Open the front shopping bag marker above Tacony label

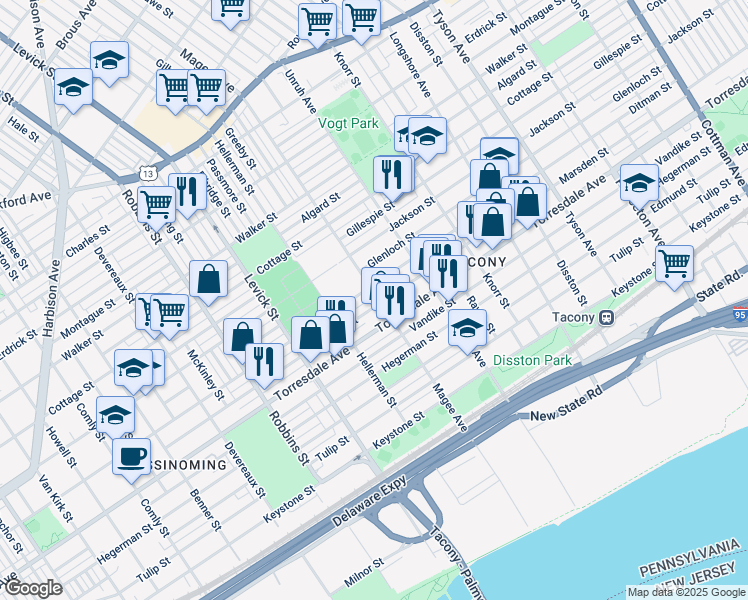492,222
